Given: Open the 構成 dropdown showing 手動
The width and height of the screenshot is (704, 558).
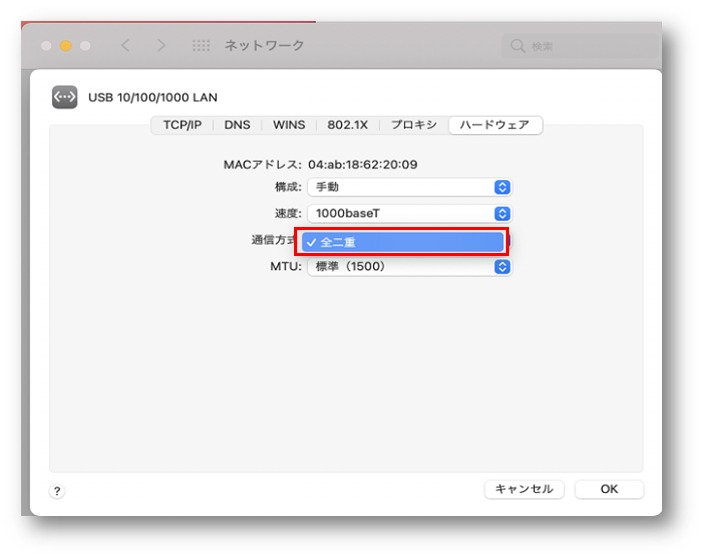Looking at the screenshot, I should (x=409, y=187).
